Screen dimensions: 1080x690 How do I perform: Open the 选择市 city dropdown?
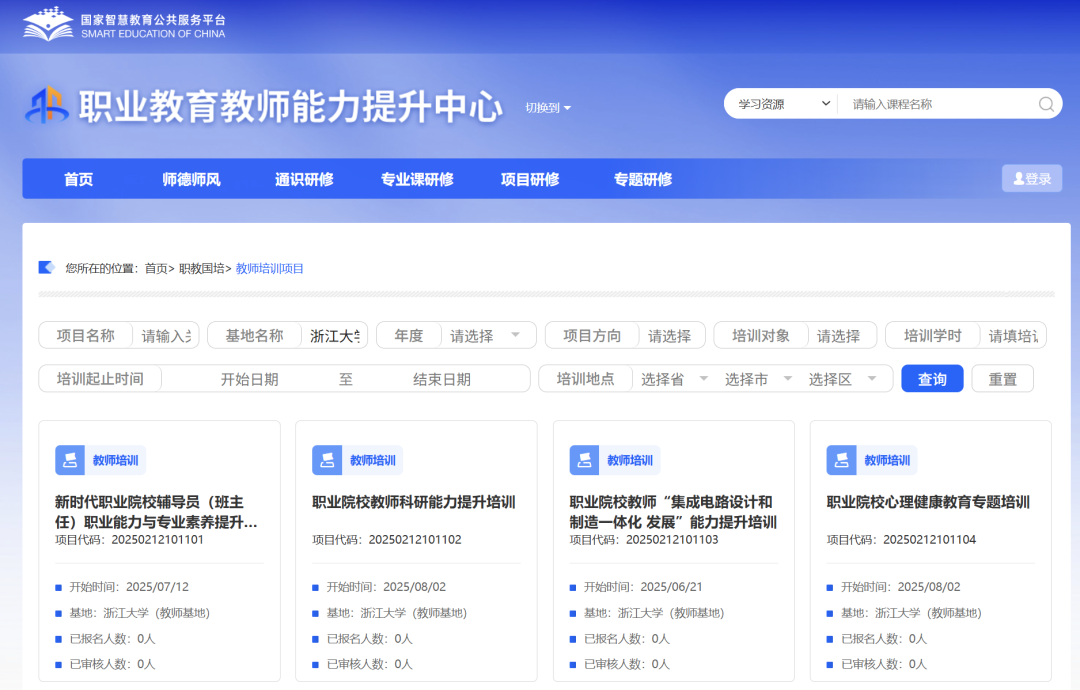pos(756,379)
